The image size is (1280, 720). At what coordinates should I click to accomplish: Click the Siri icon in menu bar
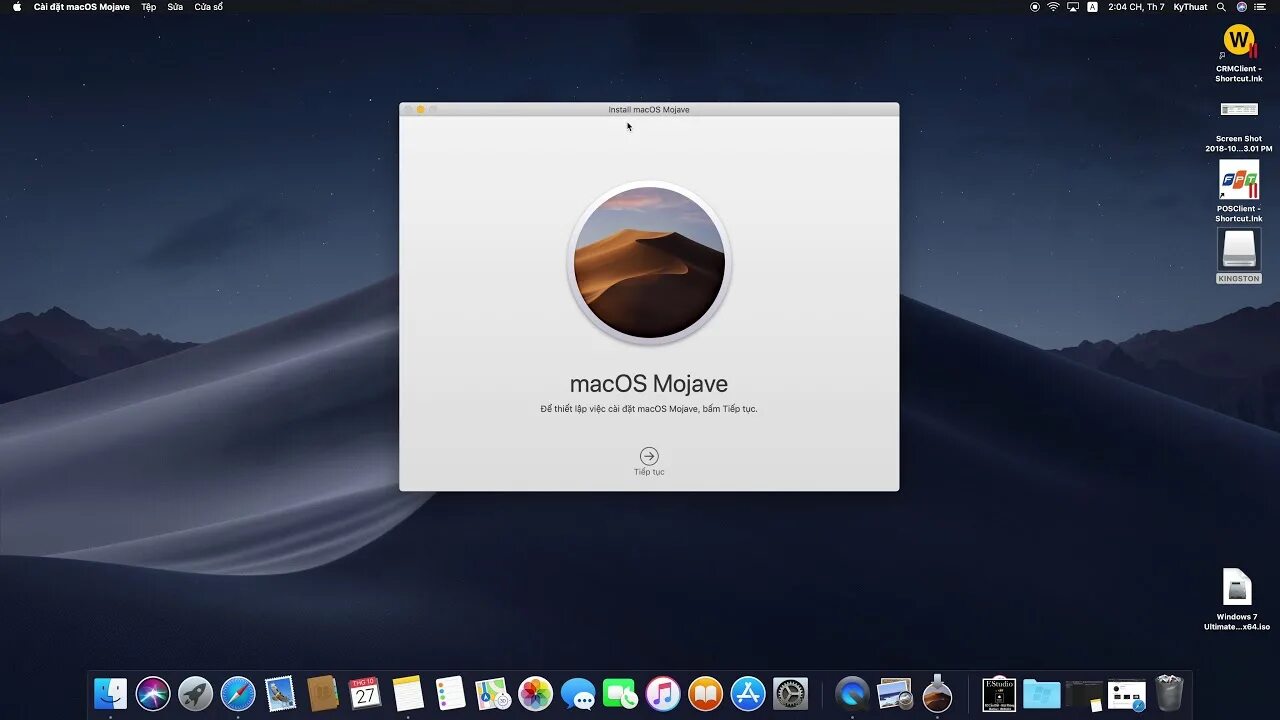(x=1241, y=7)
